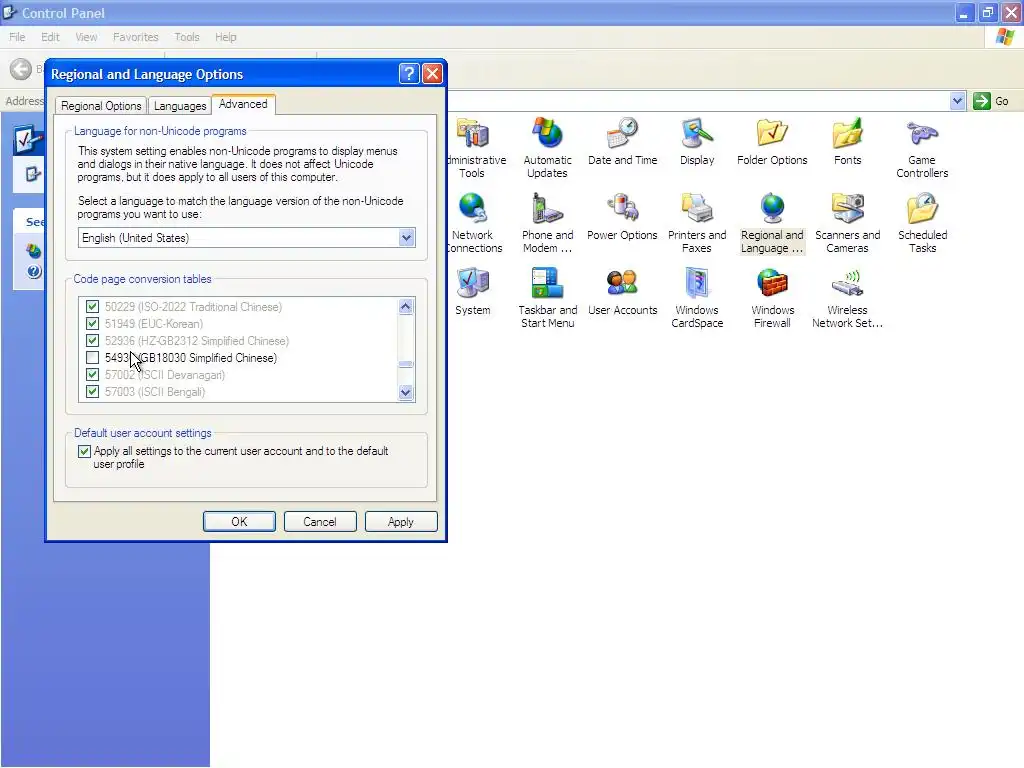Toggle 51949 EUC-Korean checkbox
This screenshot has width=1024, height=768.
tap(92, 323)
